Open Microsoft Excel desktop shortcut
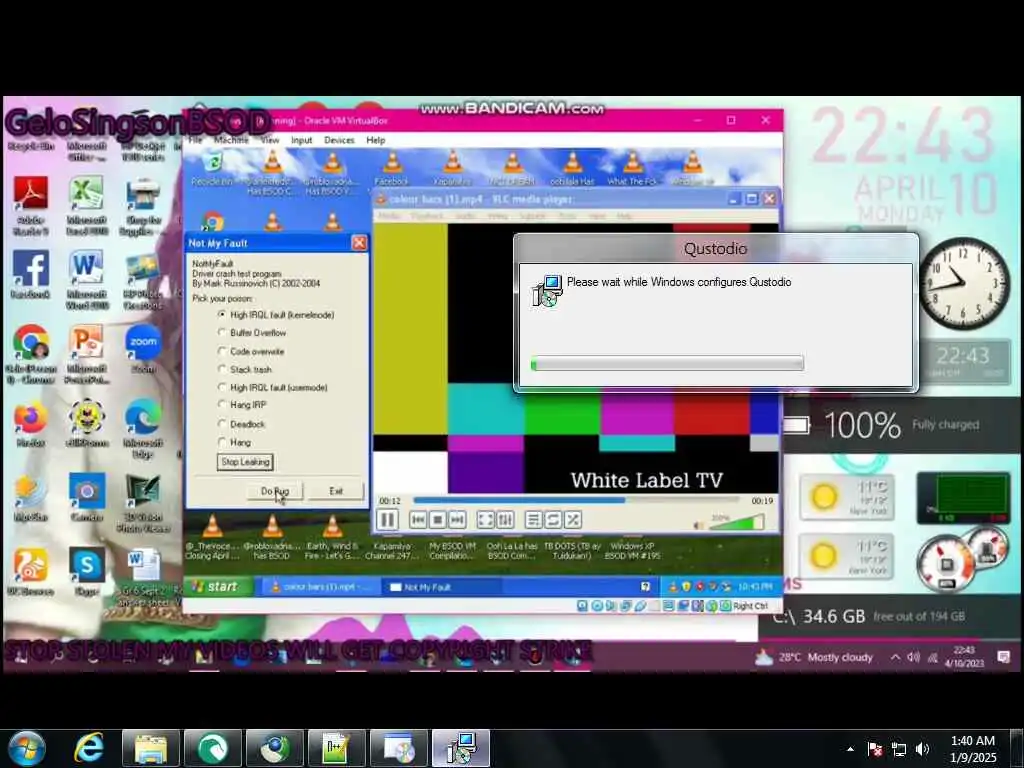 coord(87,206)
